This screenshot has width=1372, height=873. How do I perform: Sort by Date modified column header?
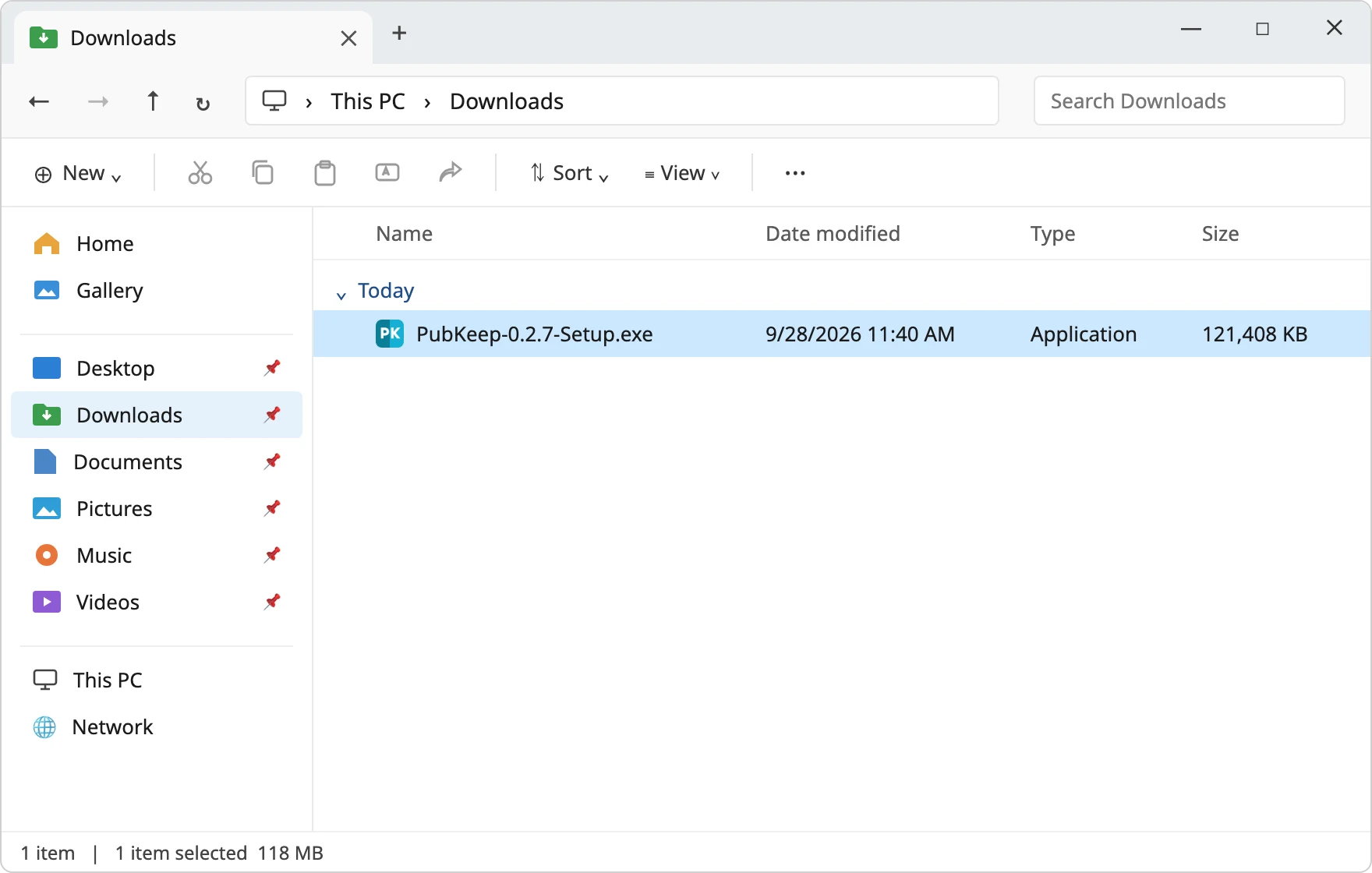833,234
